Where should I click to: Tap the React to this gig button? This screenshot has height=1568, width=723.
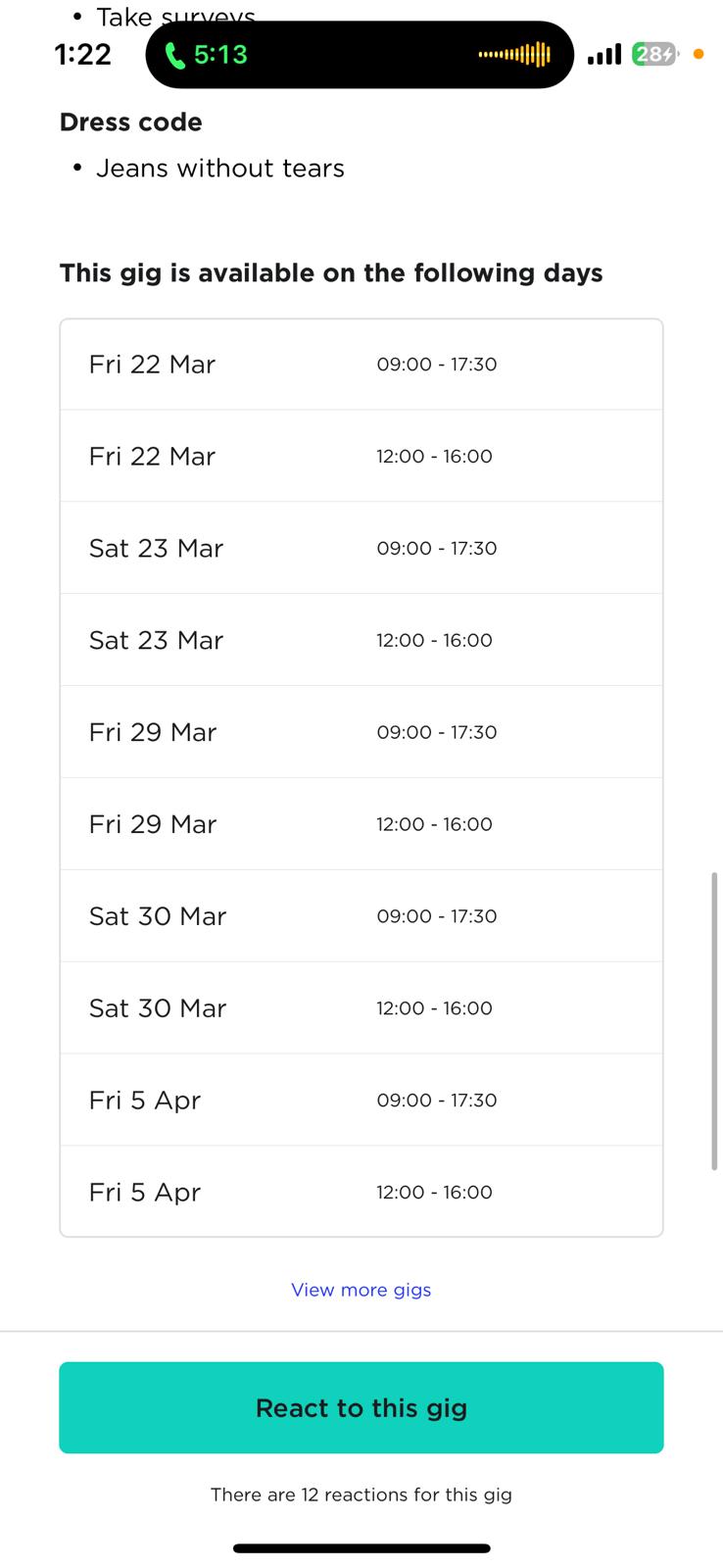tap(361, 1407)
